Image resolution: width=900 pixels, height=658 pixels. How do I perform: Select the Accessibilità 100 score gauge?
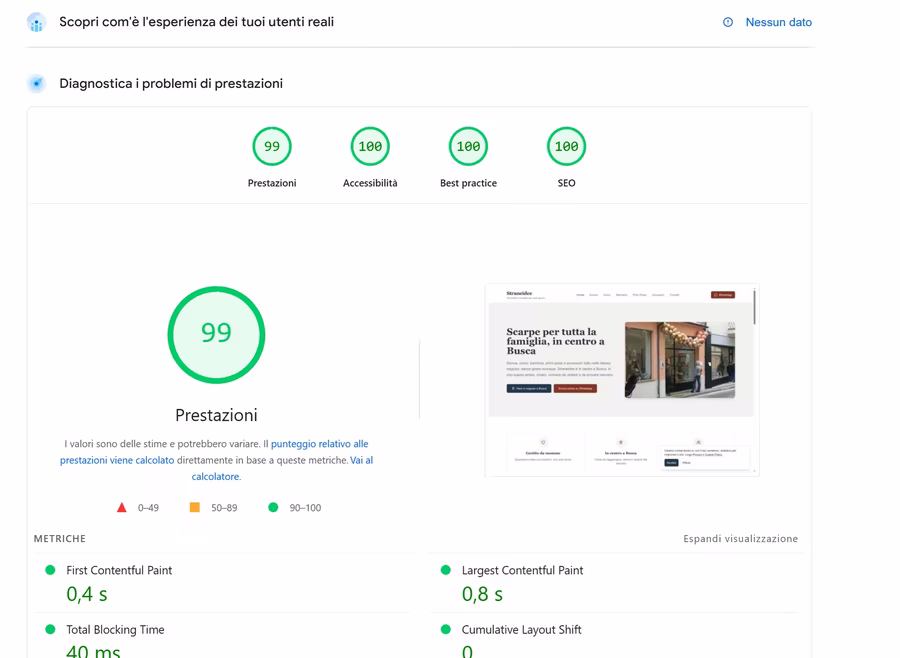point(370,146)
